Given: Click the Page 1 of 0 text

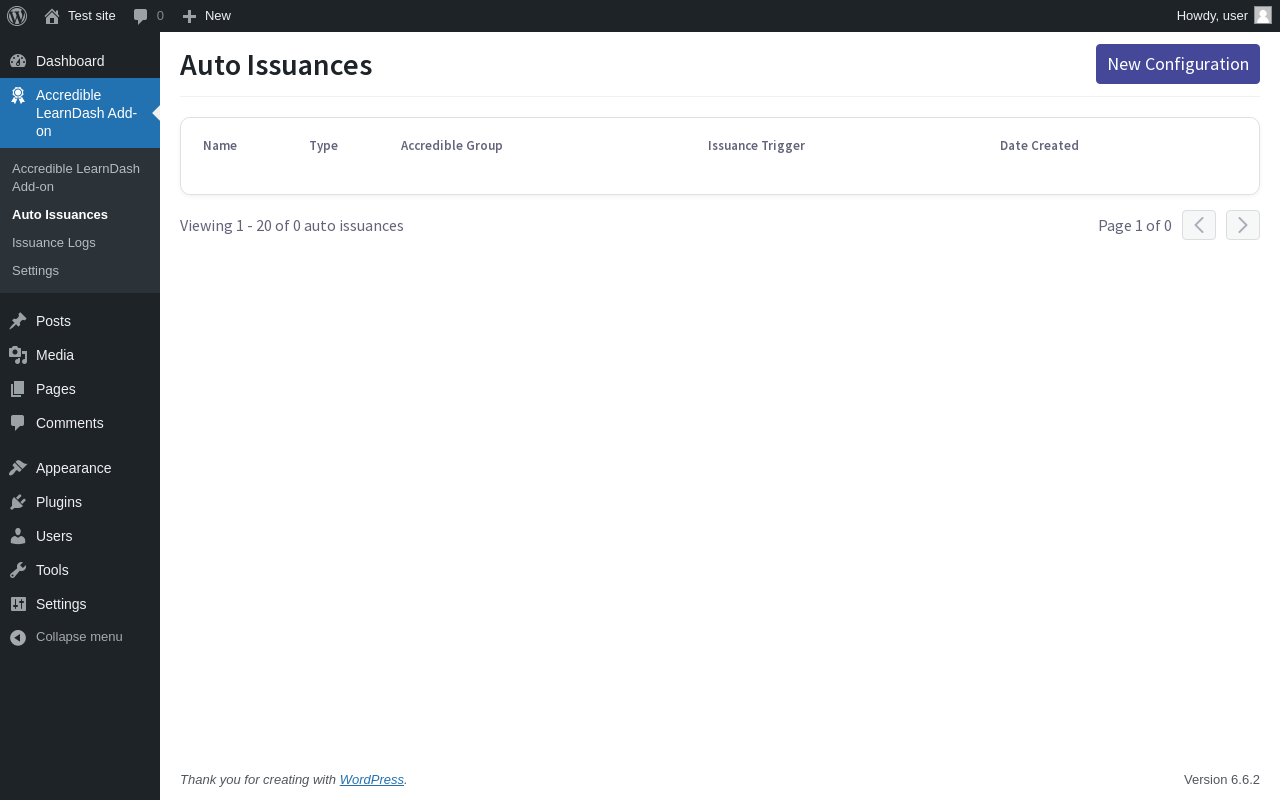Looking at the screenshot, I should pos(1135,226).
